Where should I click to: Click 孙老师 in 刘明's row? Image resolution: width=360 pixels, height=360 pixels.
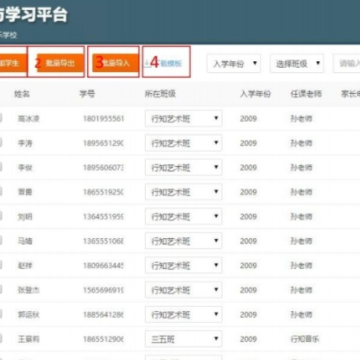click(301, 217)
